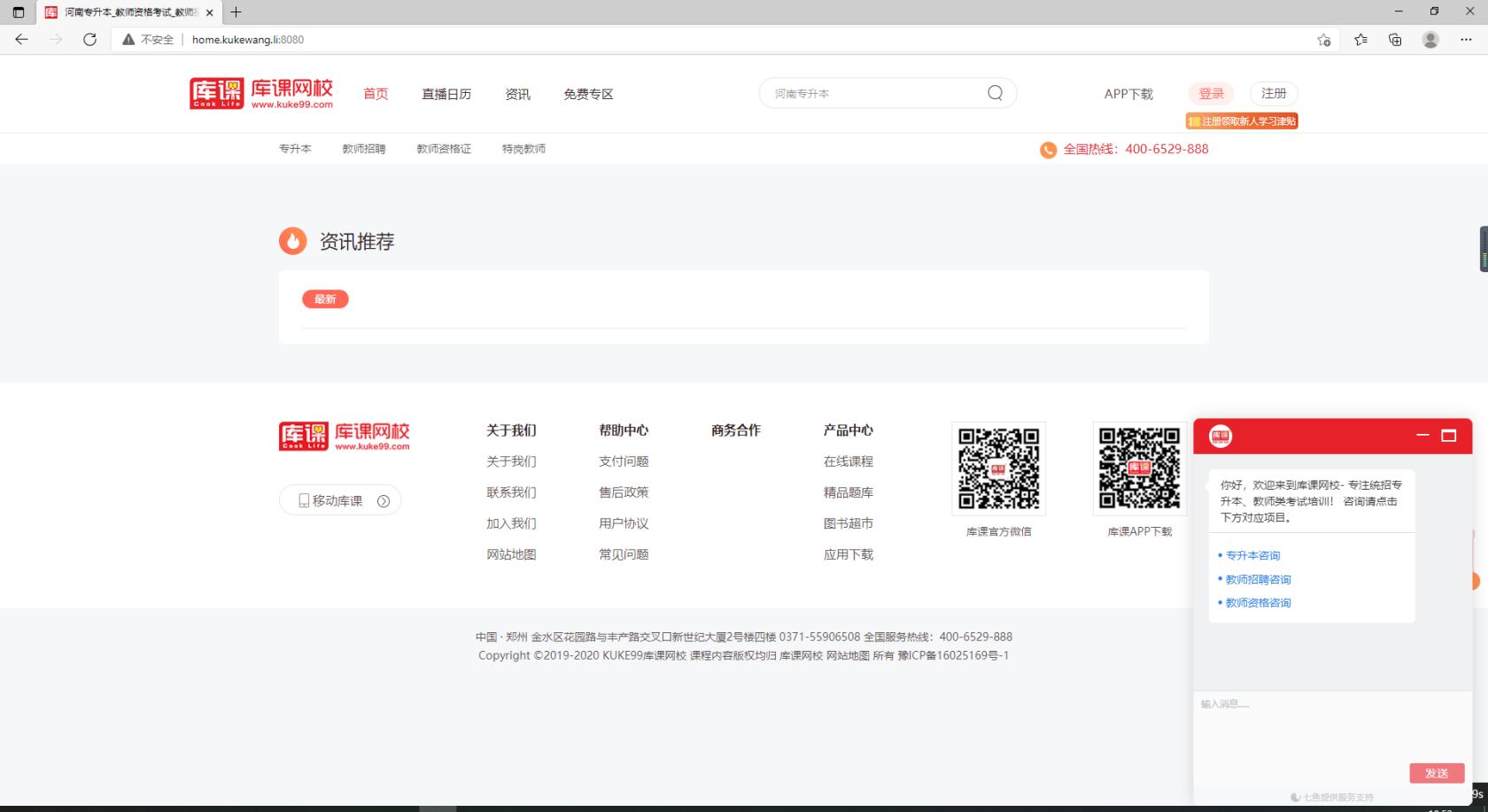The height and width of the screenshot is (812, 1488).
Task: Click the search magnifier icon
Action: (996, 93)
